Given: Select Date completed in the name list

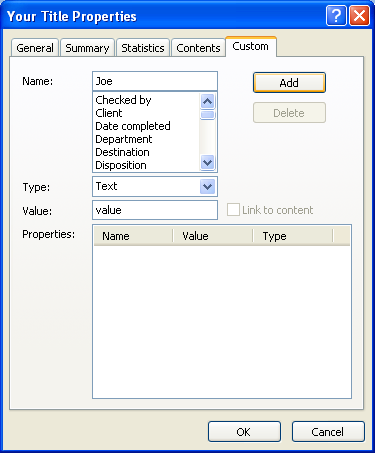Looking at the screenshot, I should click(133, 126).
